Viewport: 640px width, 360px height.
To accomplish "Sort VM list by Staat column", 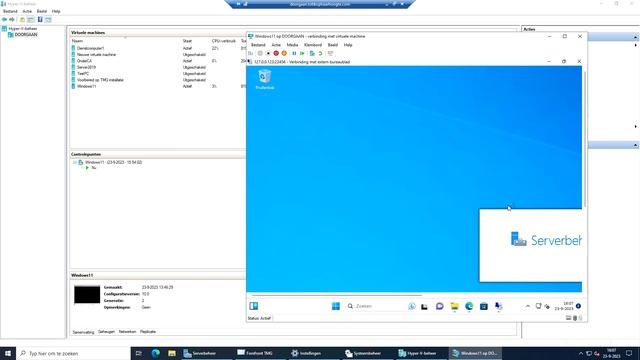I will click(x=187, y=41).
